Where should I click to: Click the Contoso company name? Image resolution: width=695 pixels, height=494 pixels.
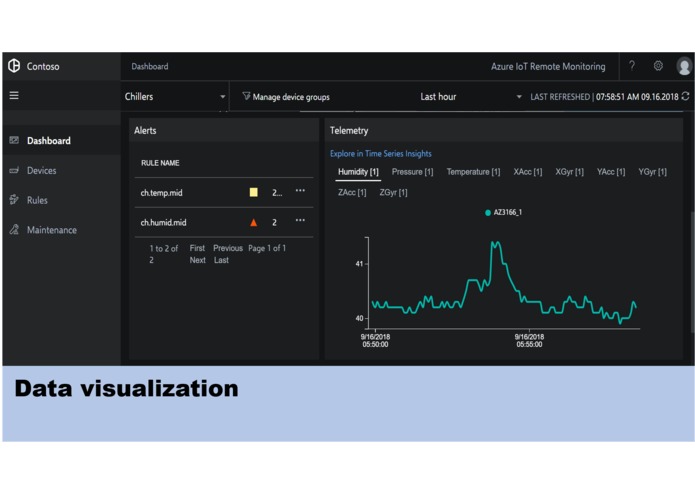(43, 66)
